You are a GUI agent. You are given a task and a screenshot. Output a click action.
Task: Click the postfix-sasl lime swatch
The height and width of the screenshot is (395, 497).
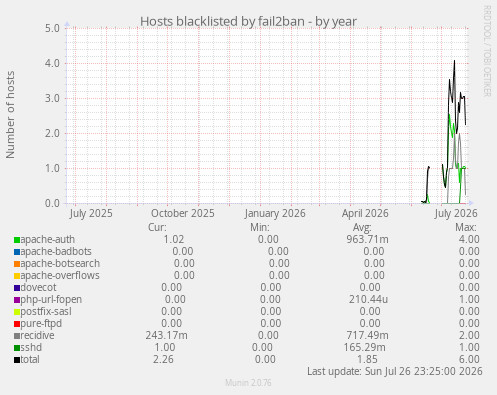(x=17, y=312)
